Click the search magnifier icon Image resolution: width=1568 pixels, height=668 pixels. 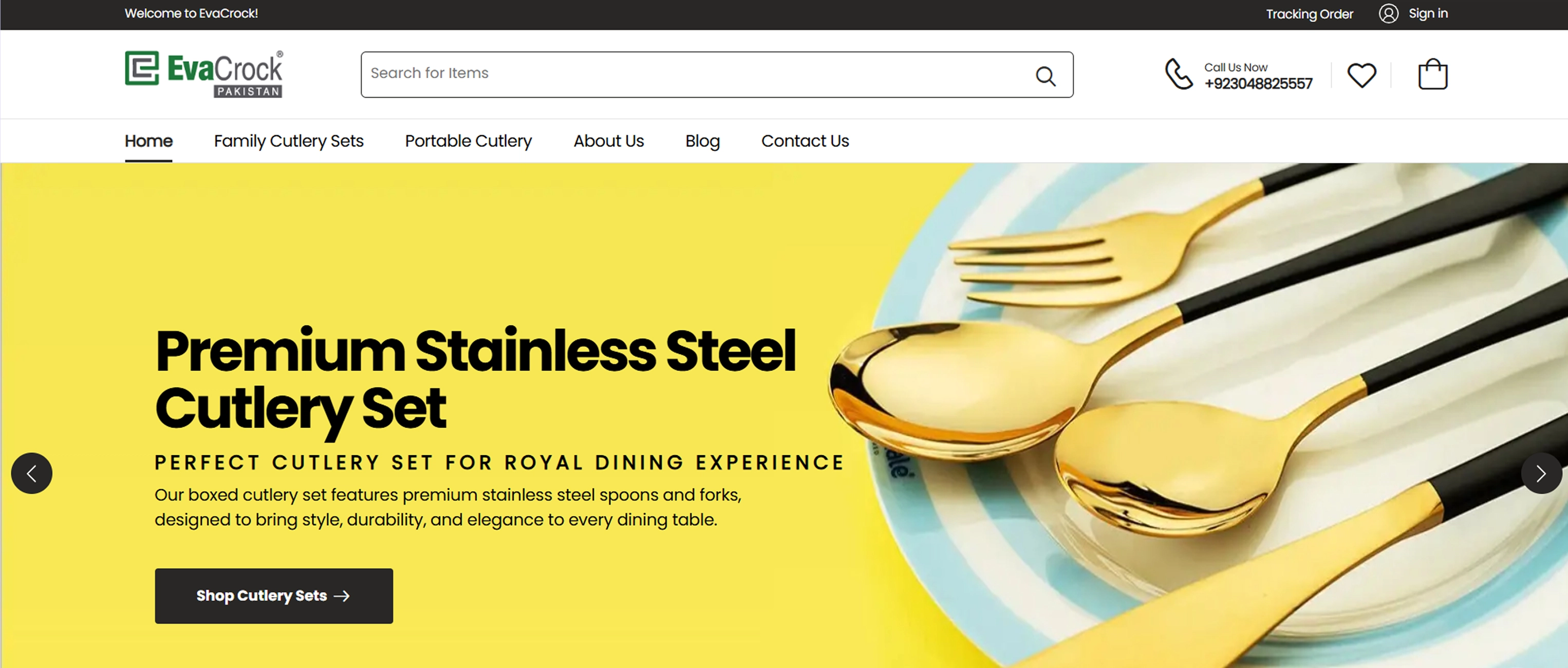pos(1046,75)
